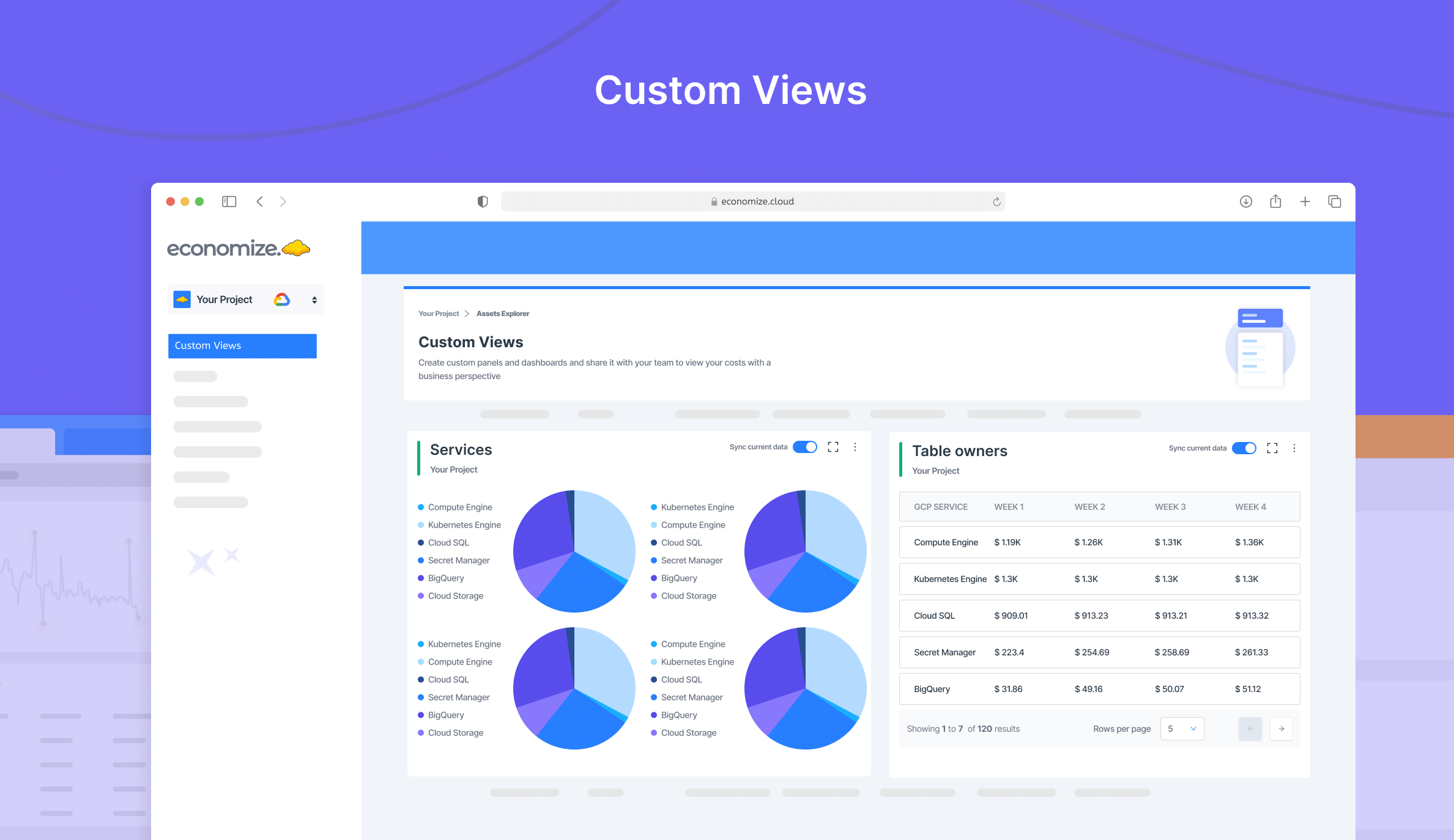1454x840 pixels.
Task: Go to the next table page arrow
Action: pos(1281,729)
